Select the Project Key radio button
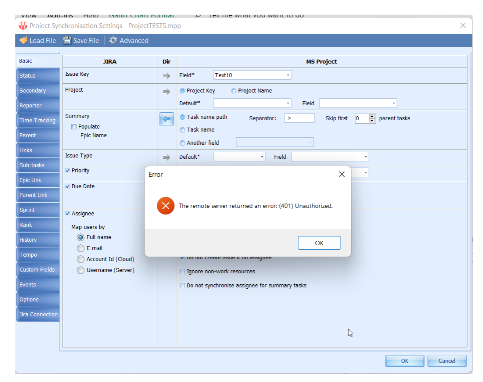 coord(182,91)
